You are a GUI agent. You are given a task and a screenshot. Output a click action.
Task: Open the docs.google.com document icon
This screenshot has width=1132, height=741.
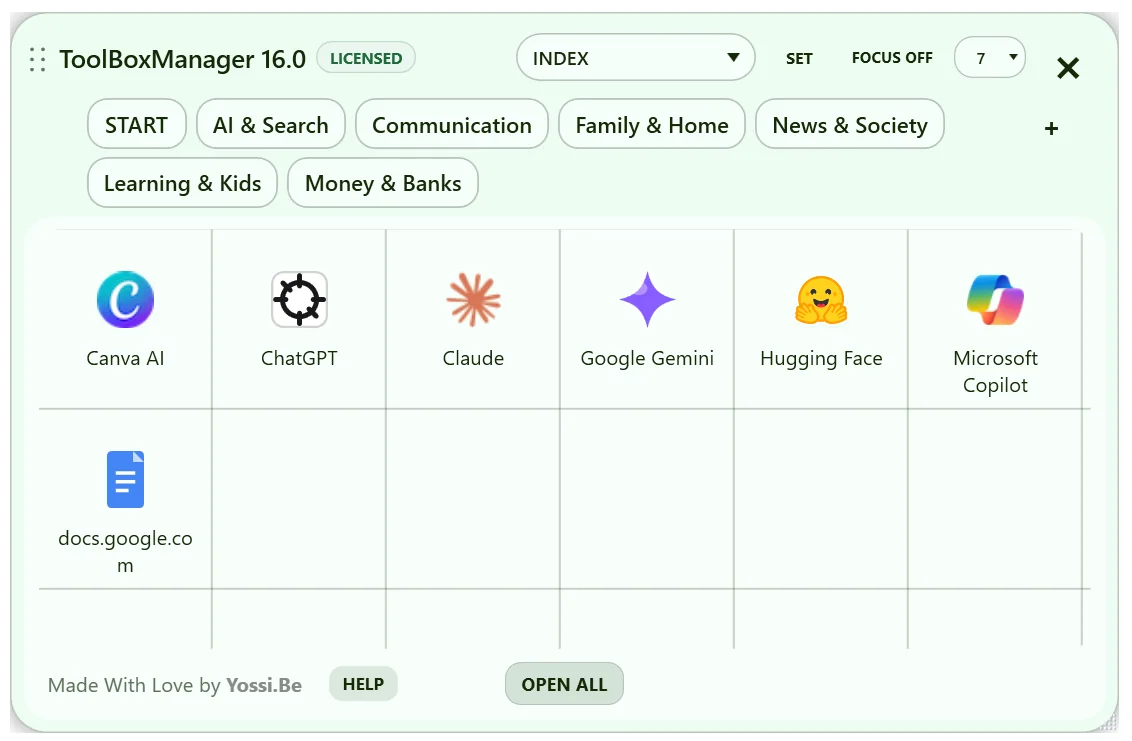tap(125, 480)
